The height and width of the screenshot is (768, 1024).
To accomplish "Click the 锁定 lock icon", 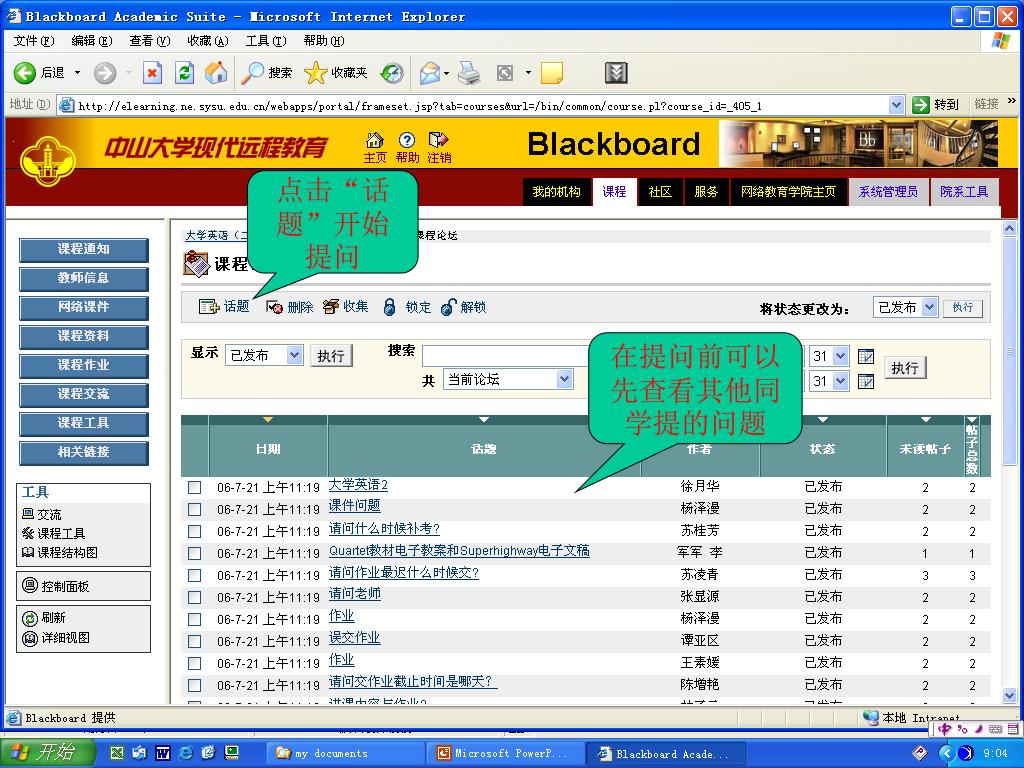I will 389,307.
